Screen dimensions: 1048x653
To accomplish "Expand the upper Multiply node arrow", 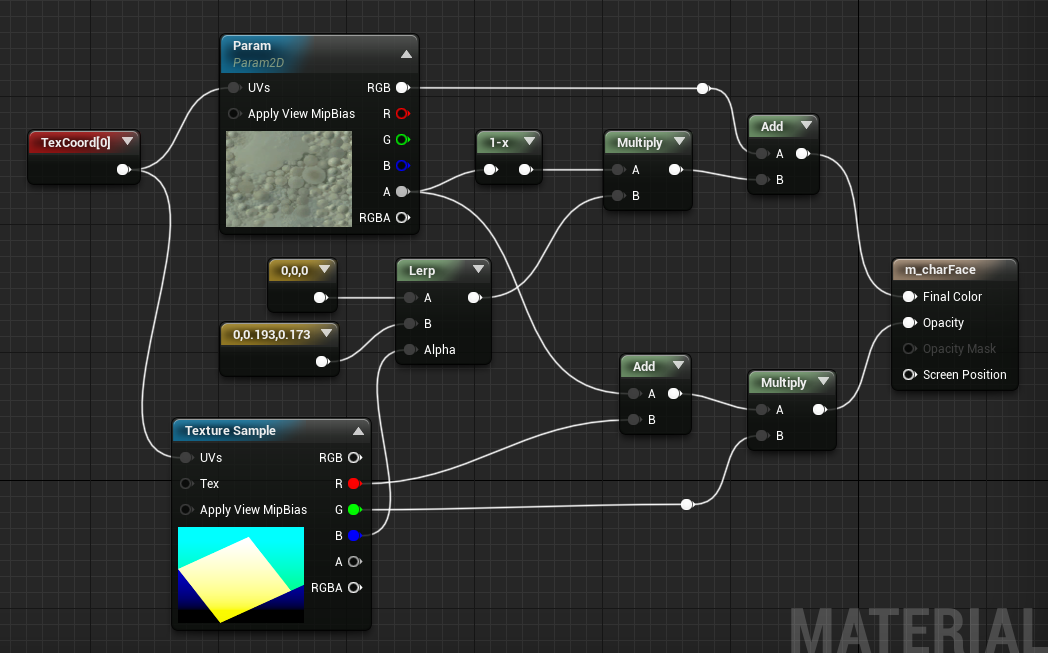I will [x=680, y=142].
